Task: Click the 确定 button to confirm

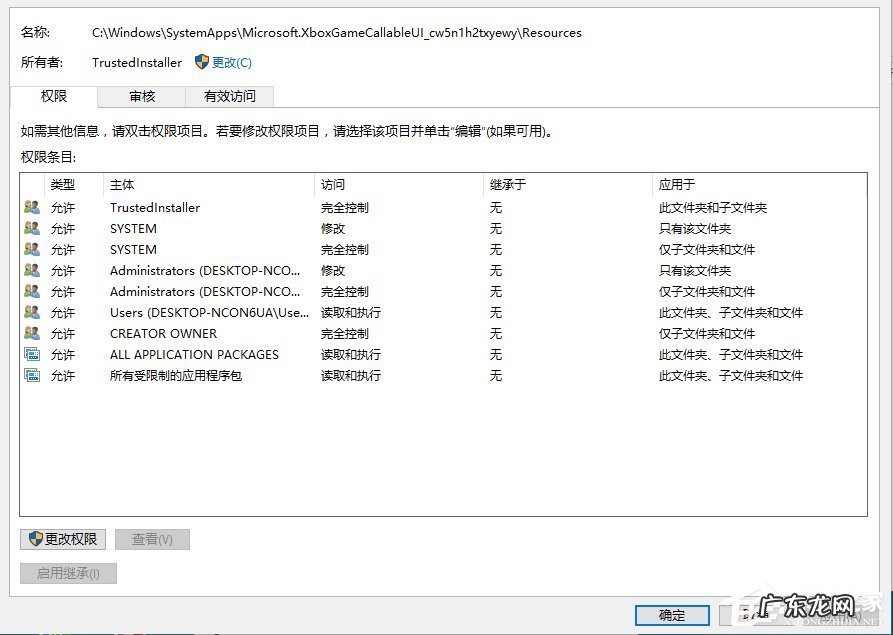Action: (671, 615)
